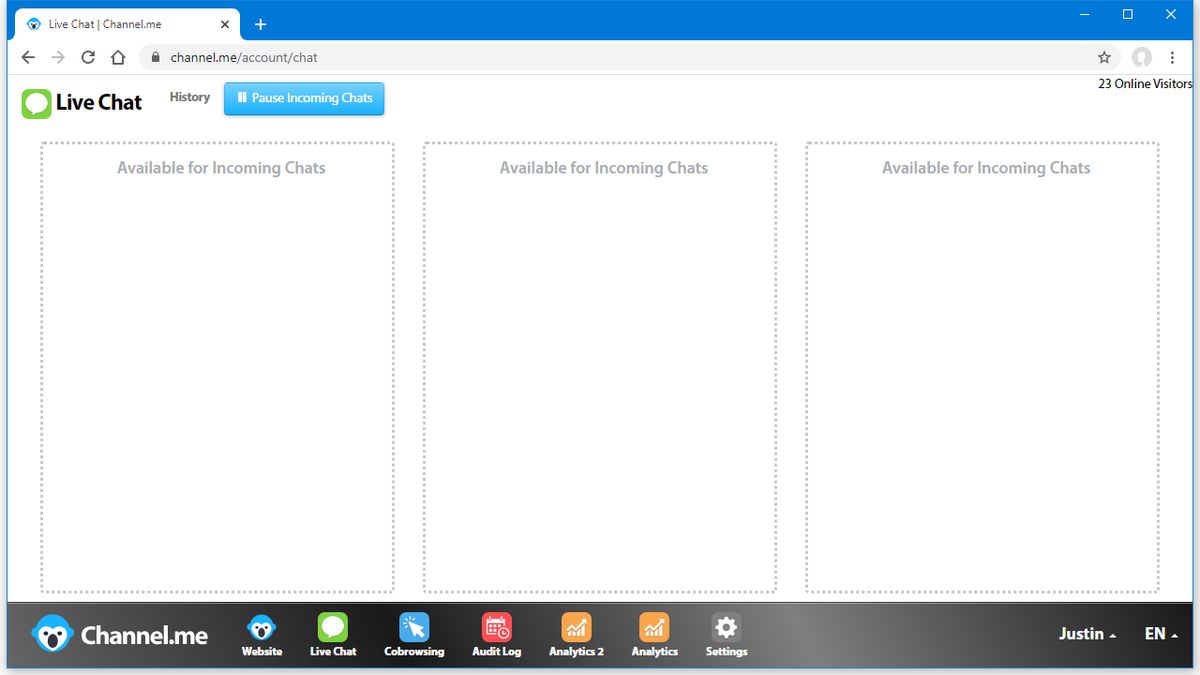Click the Channel.me koala logo

52,633
